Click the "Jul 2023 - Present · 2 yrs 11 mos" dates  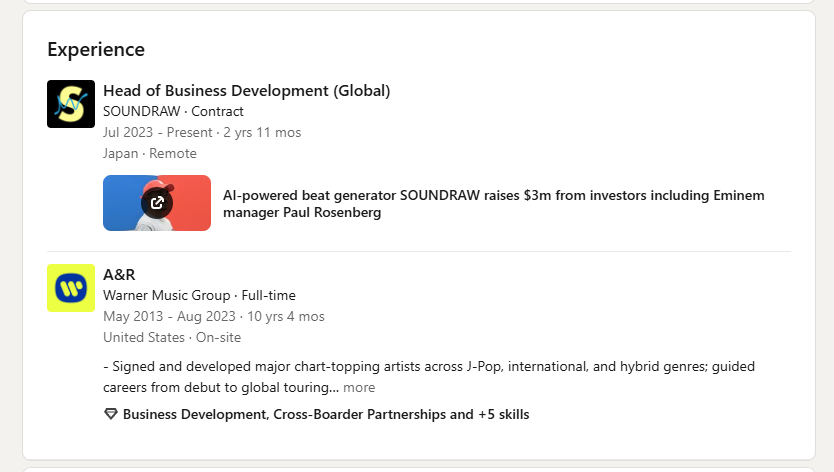click(x=202, y=133)
